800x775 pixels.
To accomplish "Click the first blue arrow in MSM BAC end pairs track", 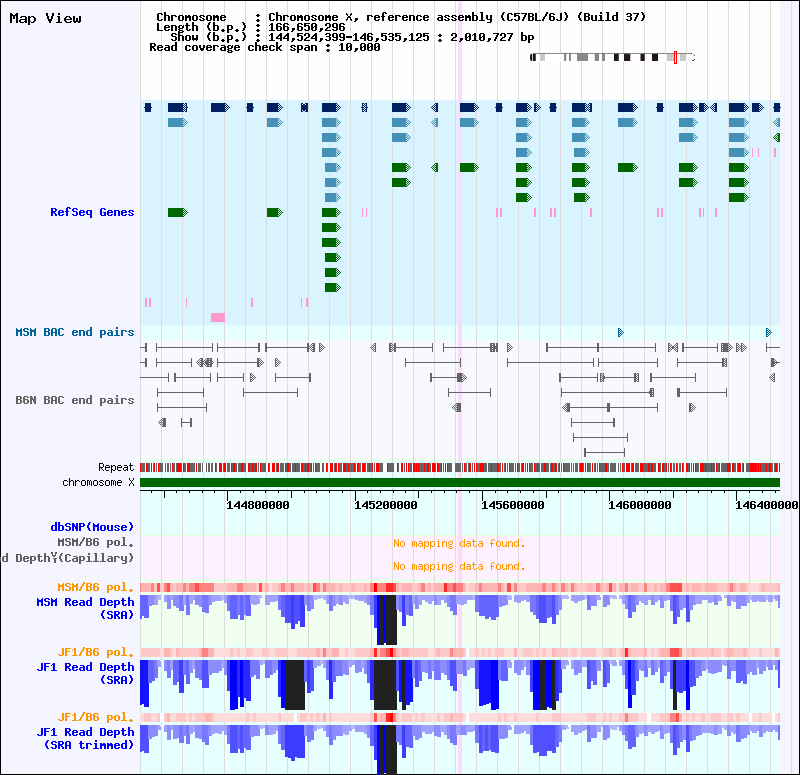I will (x=621, y=333).
